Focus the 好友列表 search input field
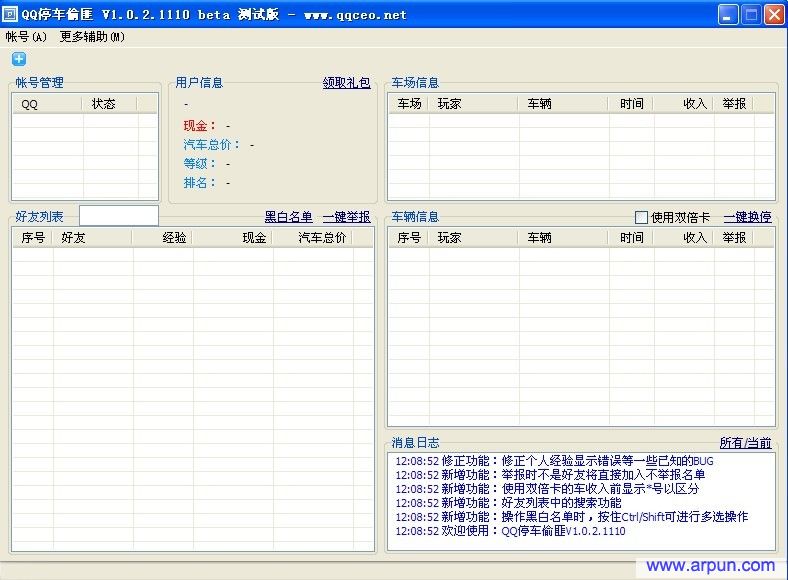 click(119, 216)
